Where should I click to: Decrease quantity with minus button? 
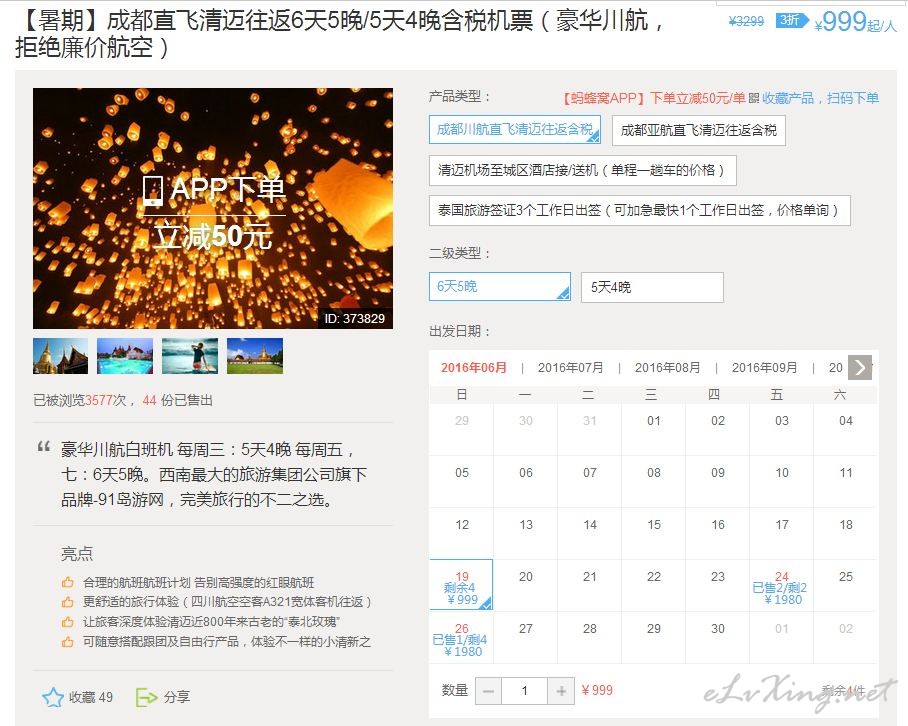(x=489, y=691)
